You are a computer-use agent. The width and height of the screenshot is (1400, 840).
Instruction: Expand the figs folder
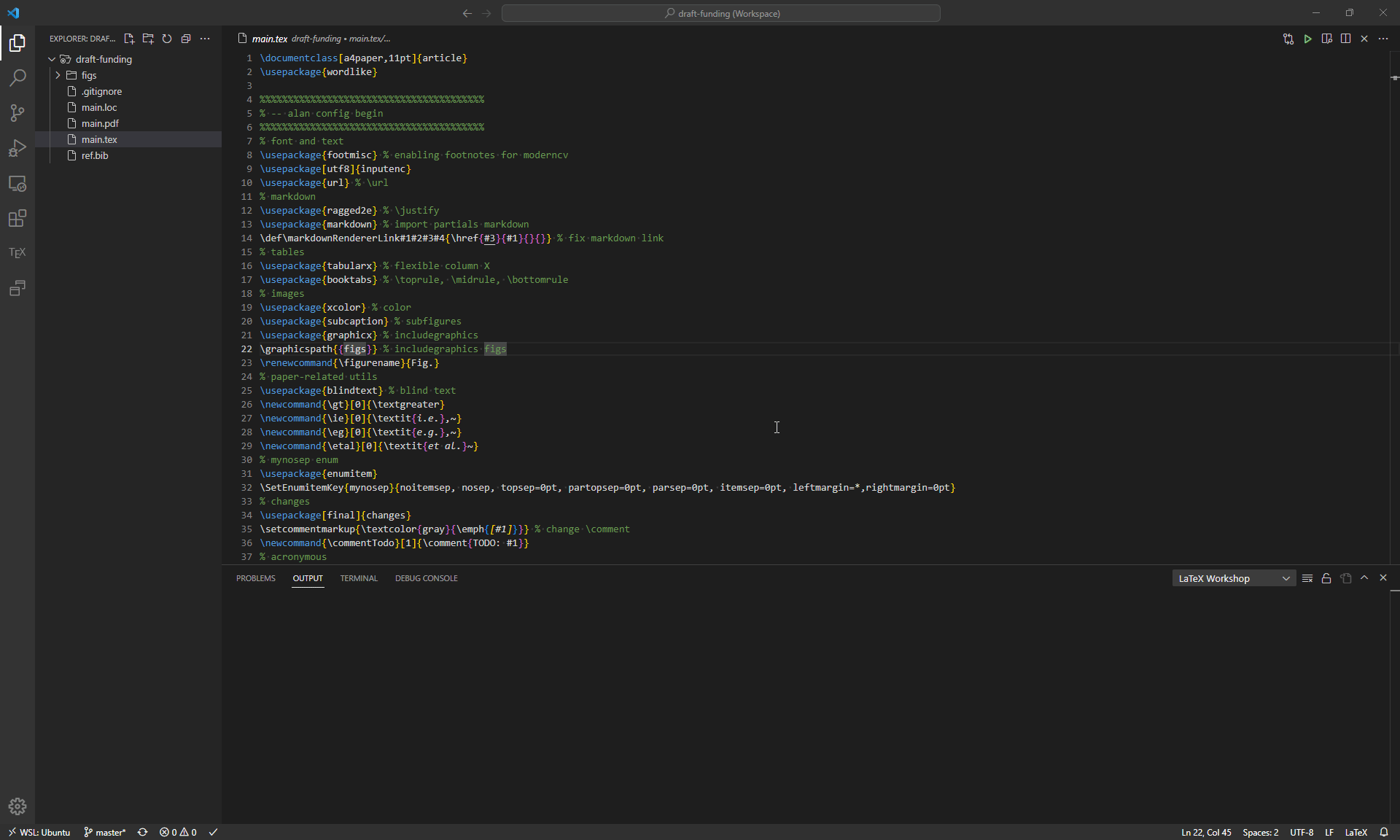[58, 75]
